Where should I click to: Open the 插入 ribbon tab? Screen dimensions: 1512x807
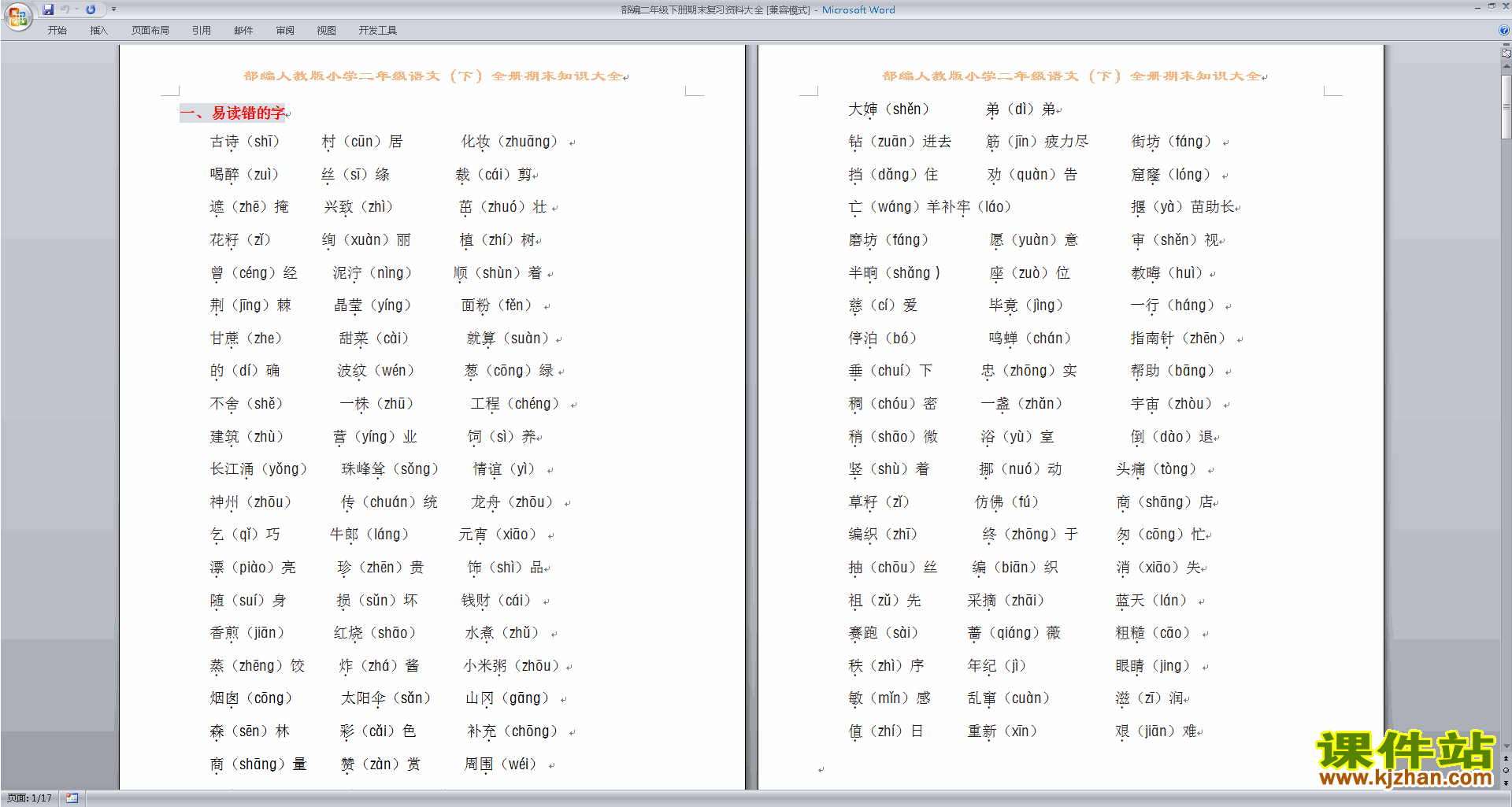pyautogui.click(x=98, y=31)
